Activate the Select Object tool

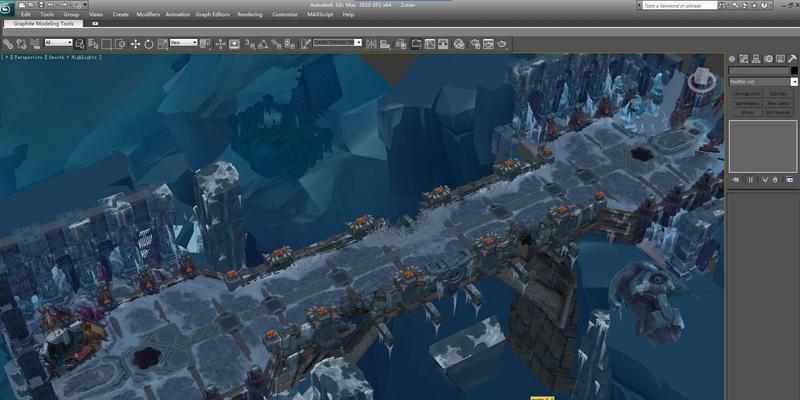pos(80,44)
